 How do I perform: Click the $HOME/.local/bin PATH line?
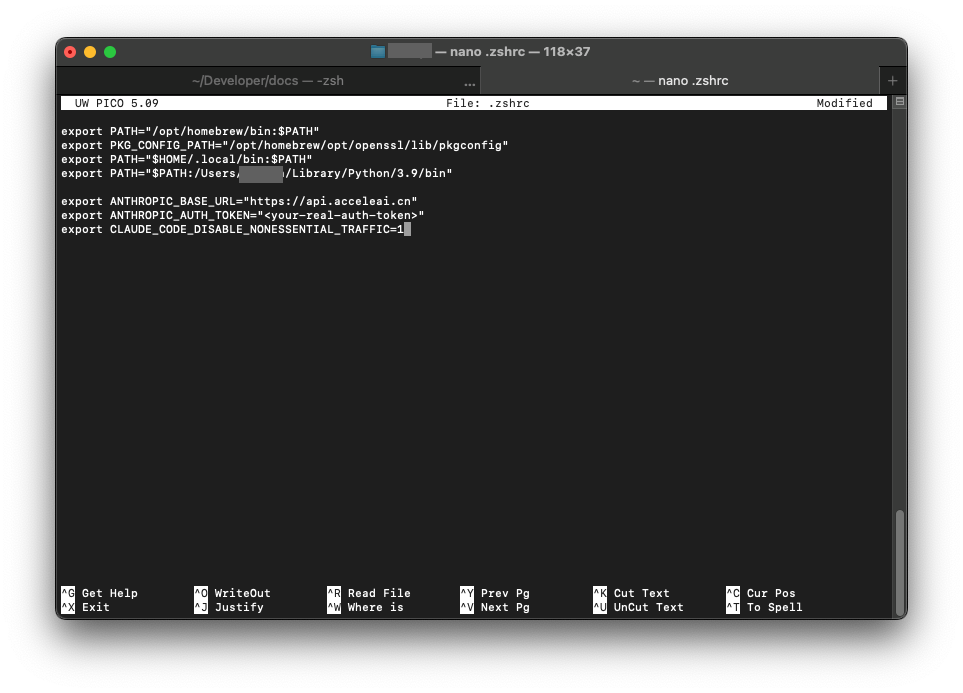coord(187,159)
